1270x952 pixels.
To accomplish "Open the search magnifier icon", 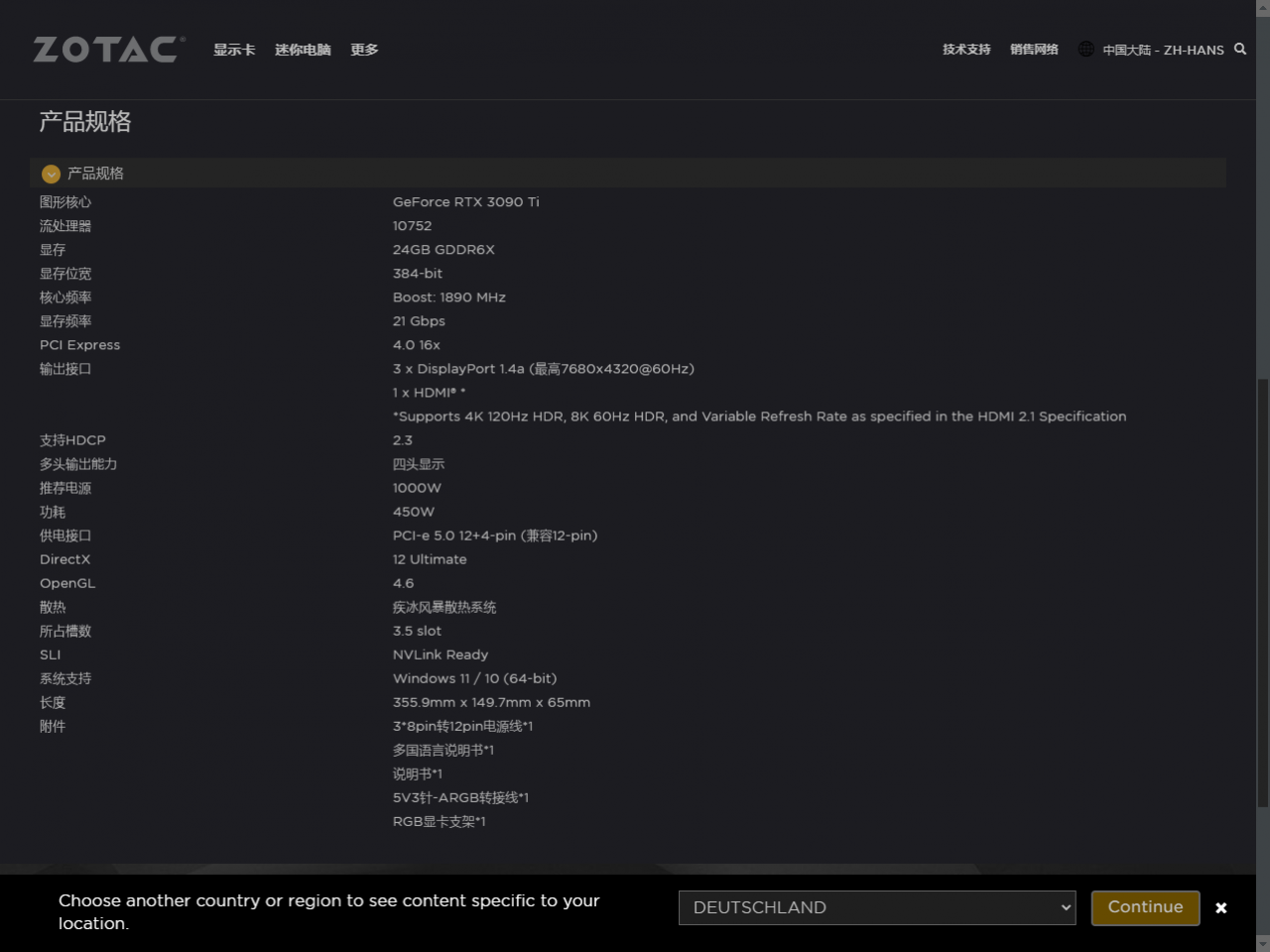I will point(1240,49).
